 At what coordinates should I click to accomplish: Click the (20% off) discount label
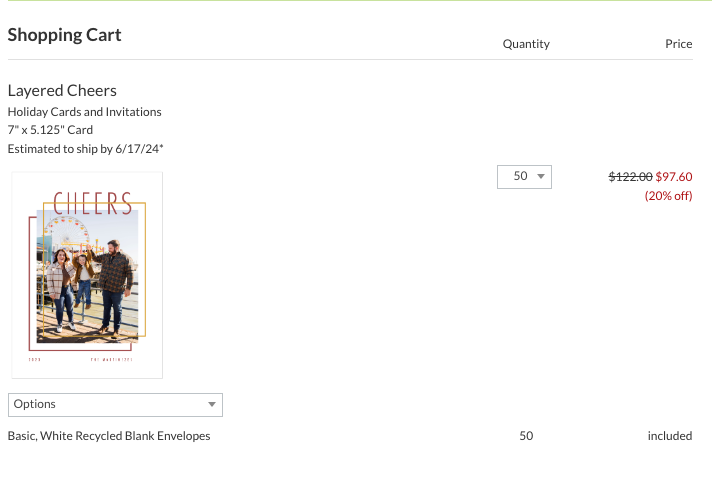(668, 196)
